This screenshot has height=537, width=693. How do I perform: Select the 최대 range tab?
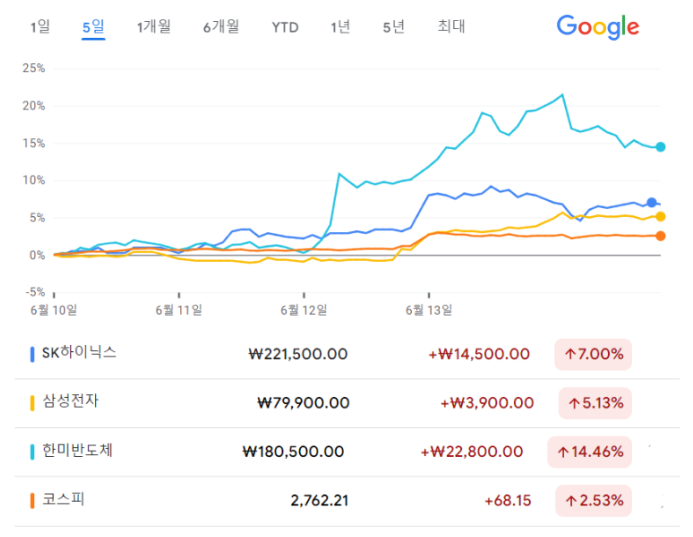coord(451,27)
